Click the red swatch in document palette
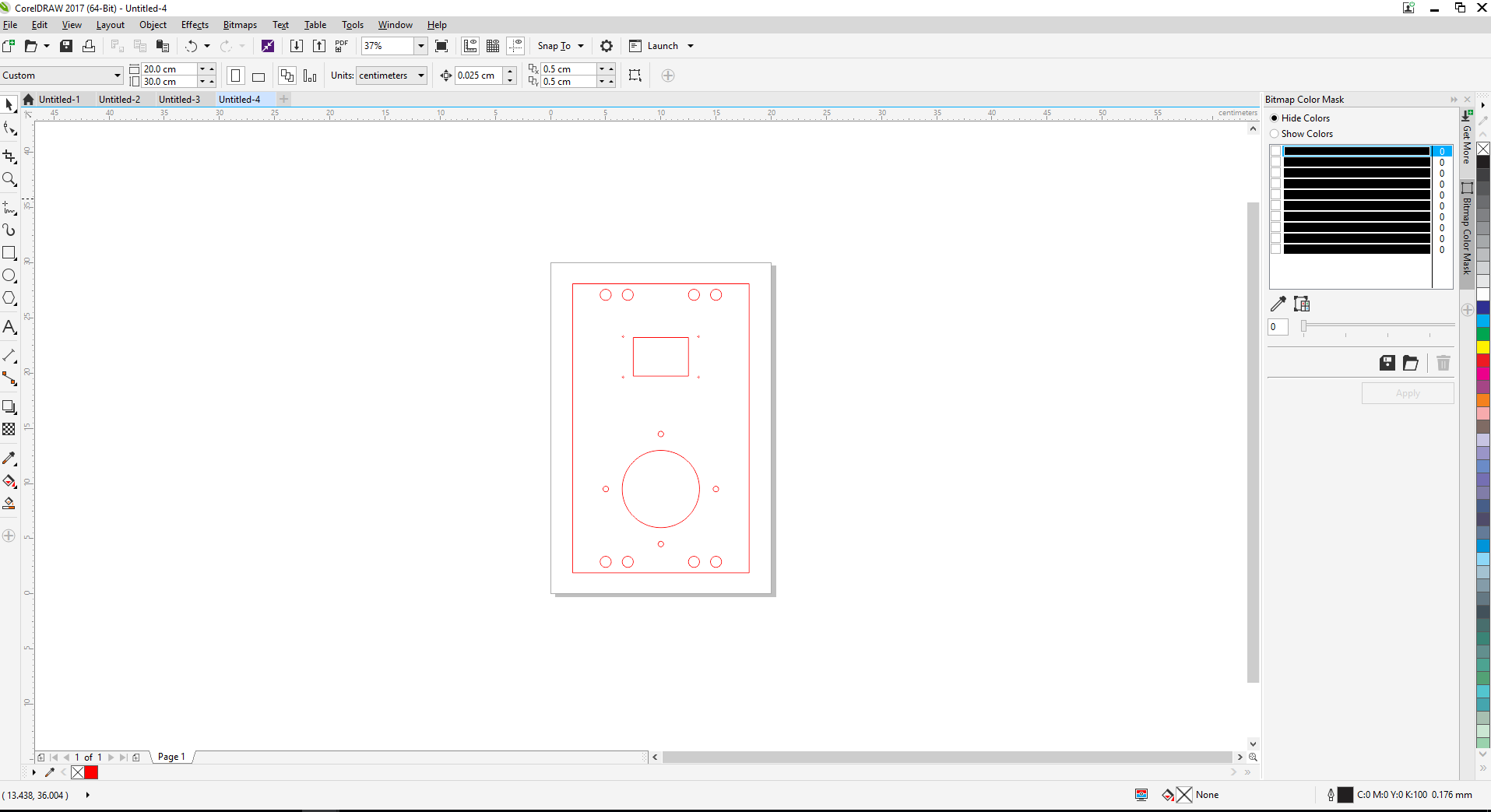The width and height of the screenshot is (1491, 812). click(x=91, y=772)
